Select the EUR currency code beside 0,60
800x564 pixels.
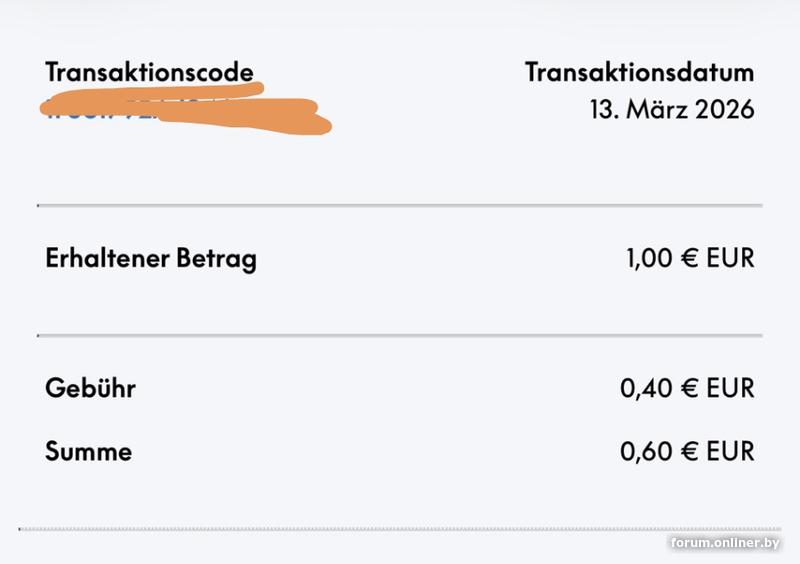coord(730,451)
